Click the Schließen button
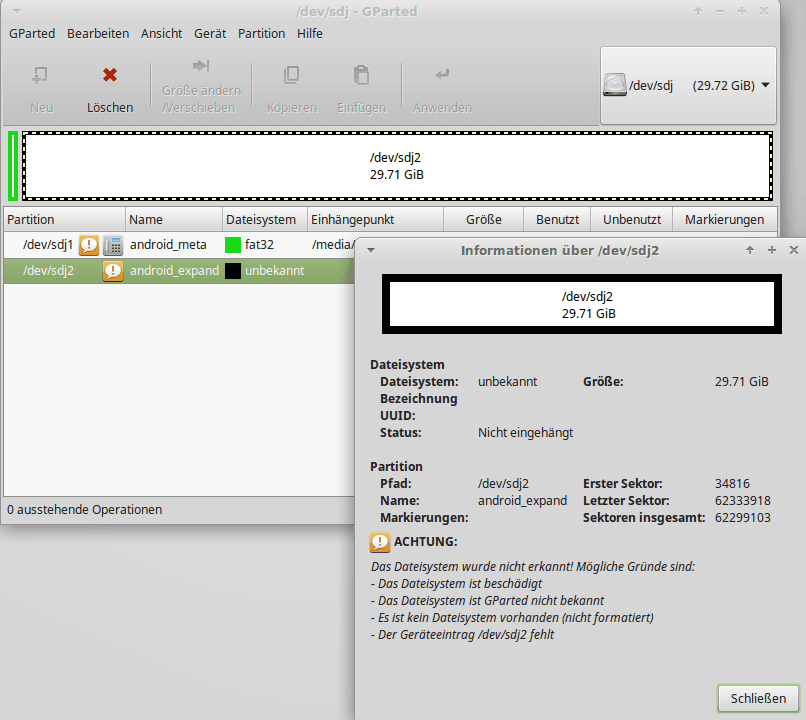 click(758, 698)
